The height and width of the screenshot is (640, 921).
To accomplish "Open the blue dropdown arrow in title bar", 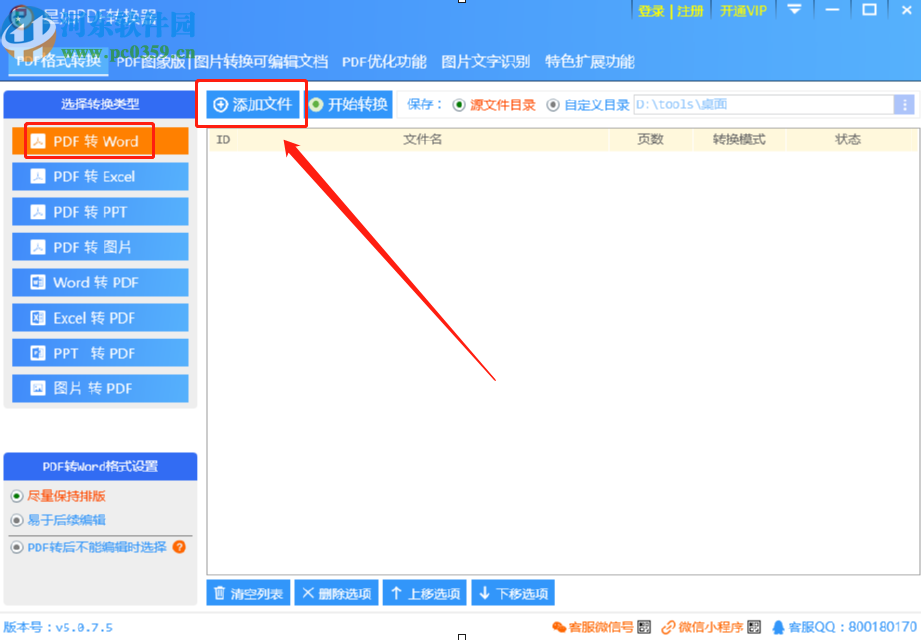I will (795, 11).
